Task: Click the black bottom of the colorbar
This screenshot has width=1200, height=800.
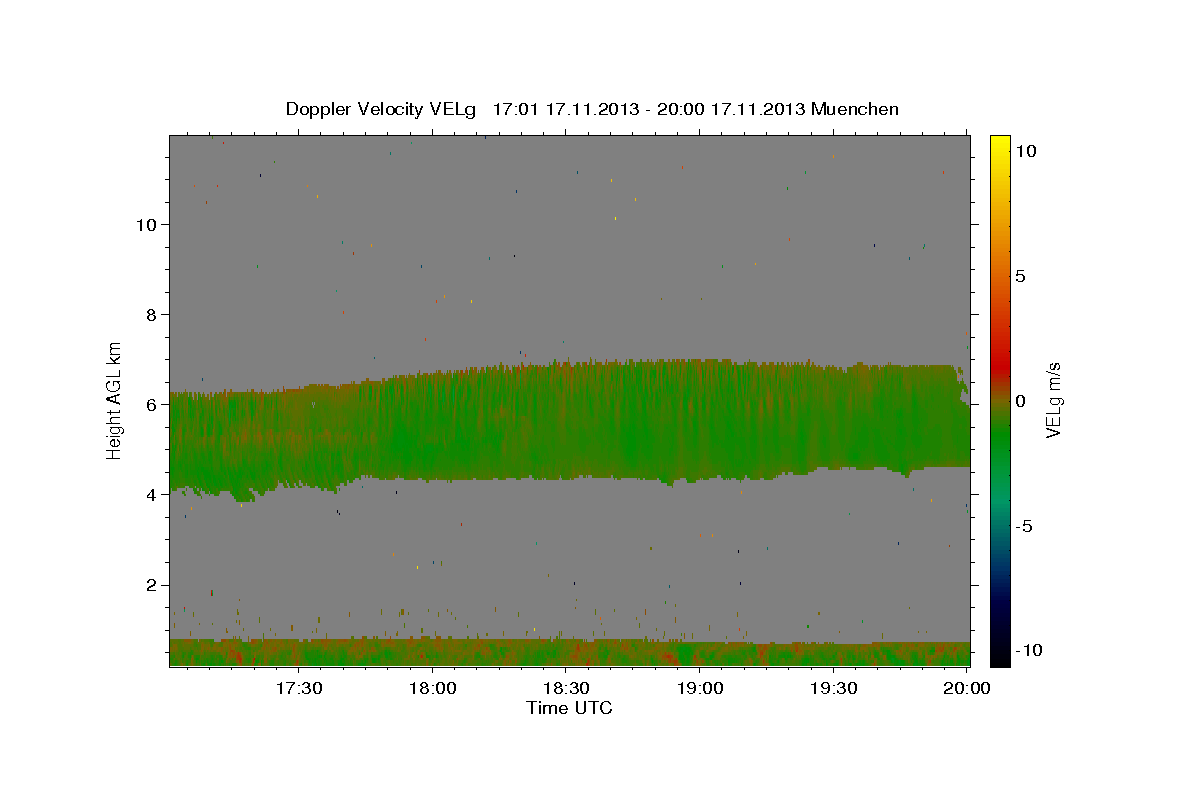Action: pos(1000,655)
